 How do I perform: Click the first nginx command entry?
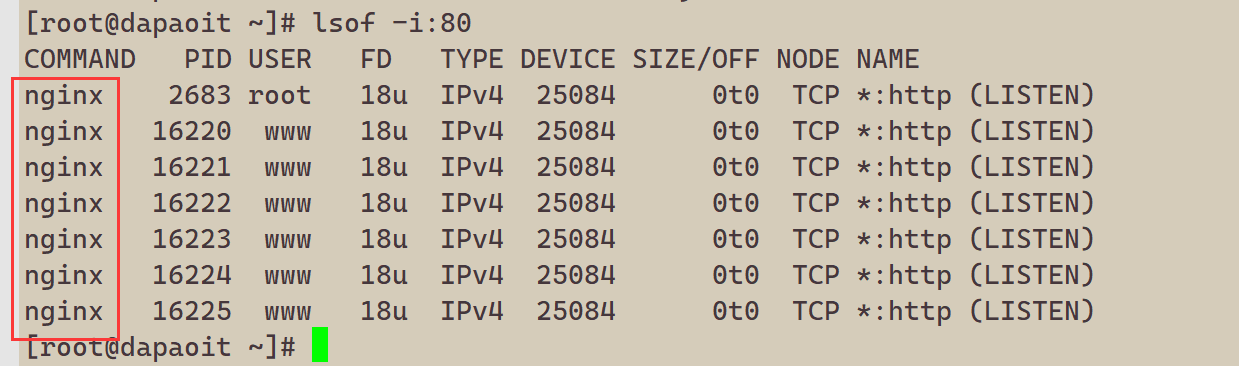click(64, 96)
